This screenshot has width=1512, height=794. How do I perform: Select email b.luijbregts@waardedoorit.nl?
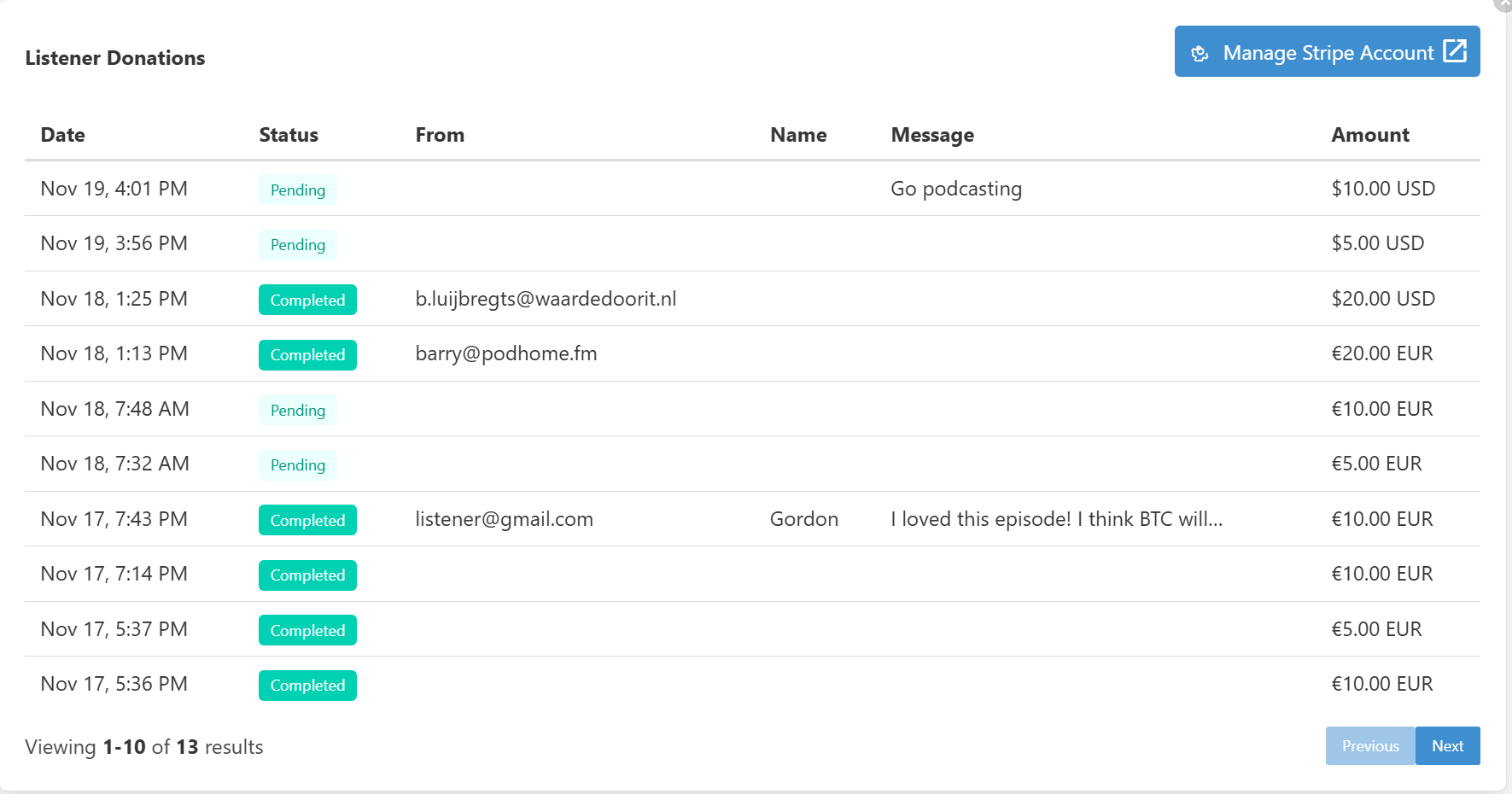tap(546, 298)
